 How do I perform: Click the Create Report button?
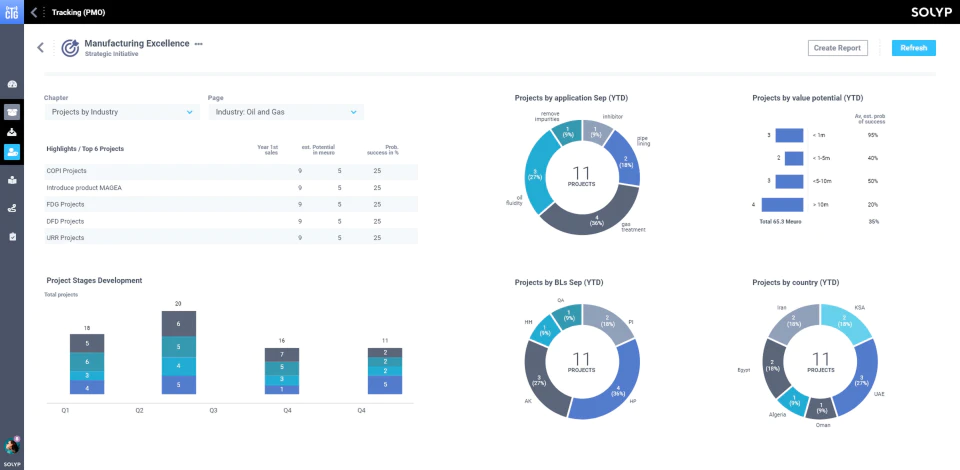click(x=838, y=48)
